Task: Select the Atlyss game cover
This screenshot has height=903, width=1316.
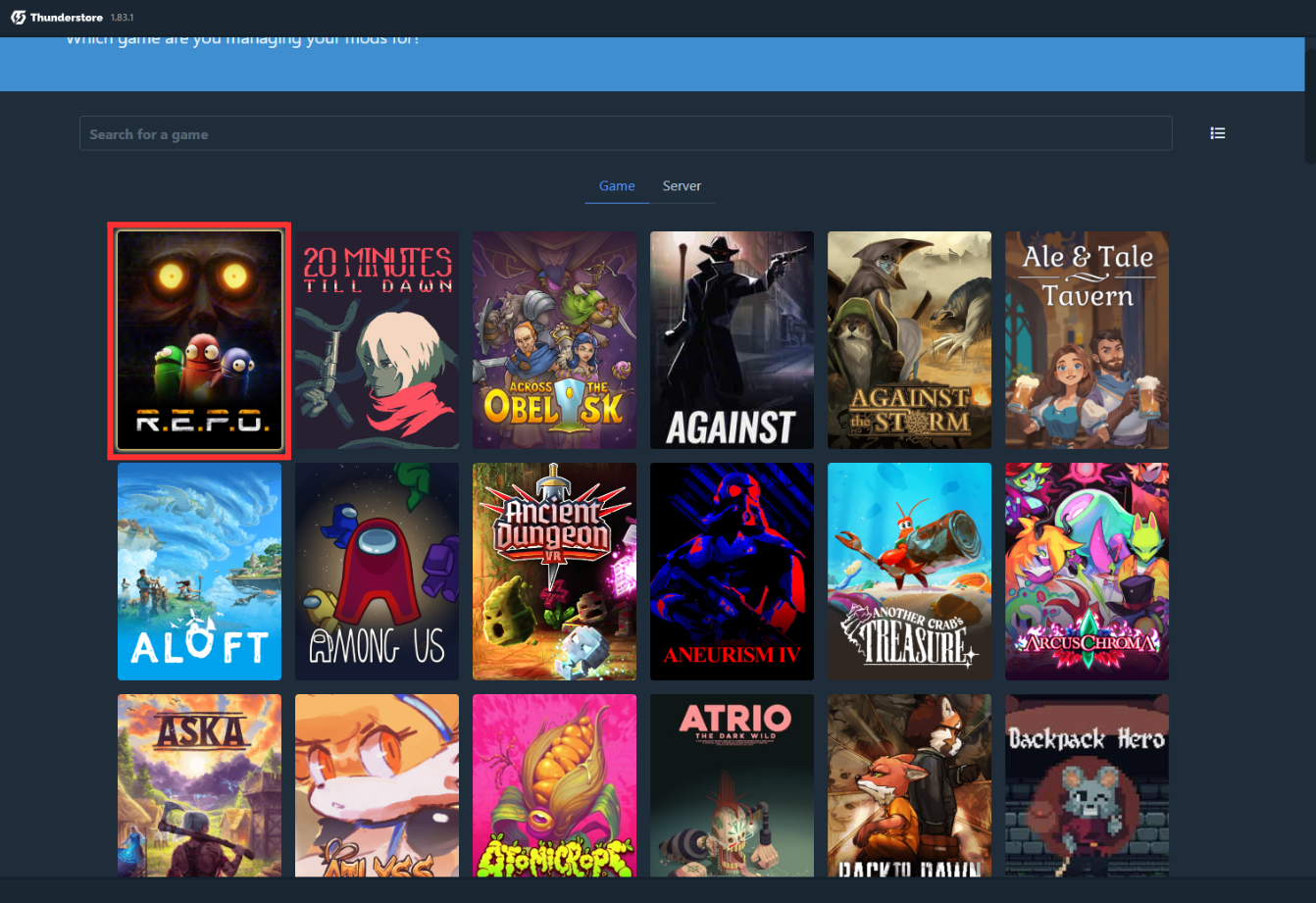Action: tap(377, 785)
